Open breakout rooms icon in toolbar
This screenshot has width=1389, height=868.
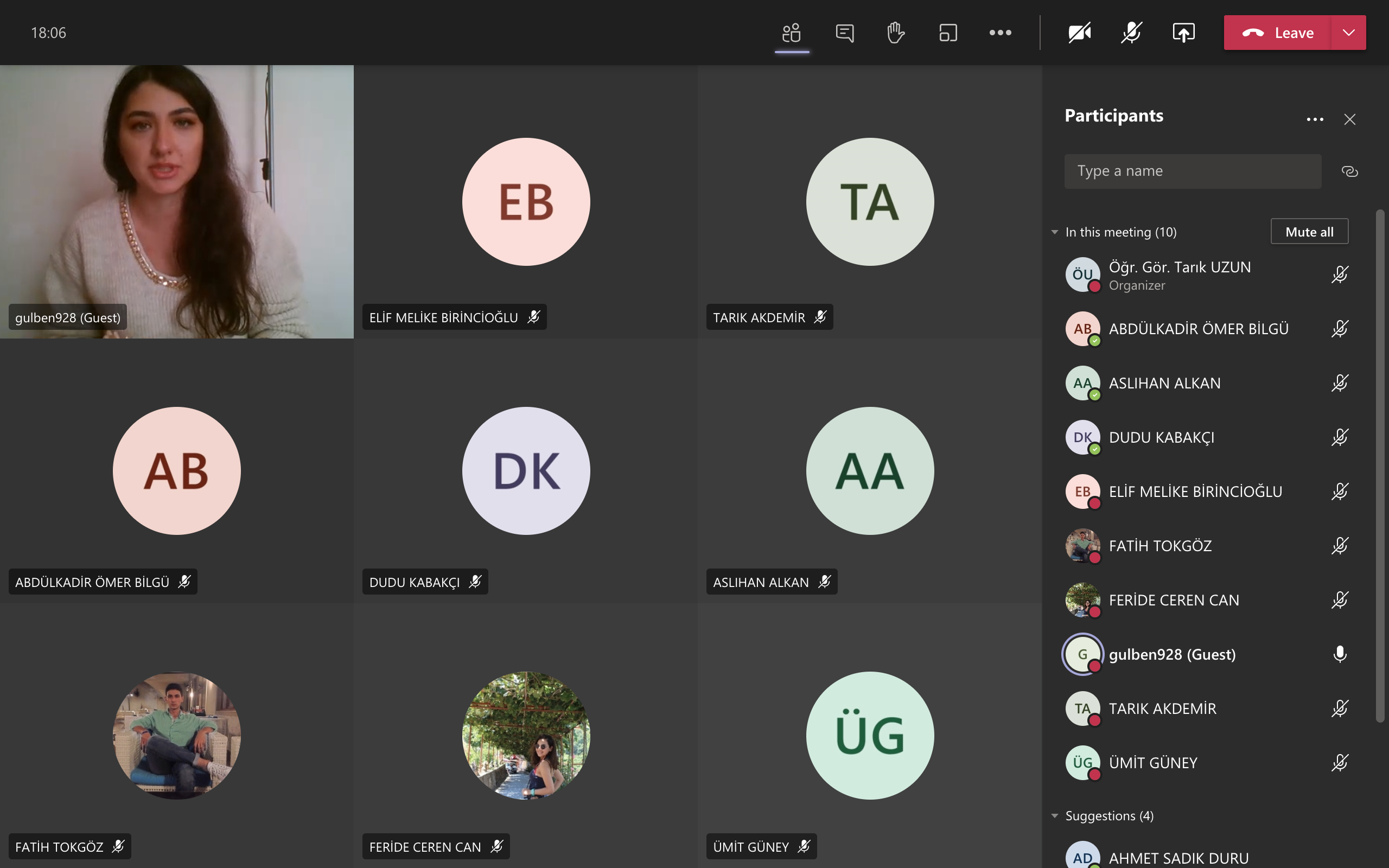(x=948, y=33)
